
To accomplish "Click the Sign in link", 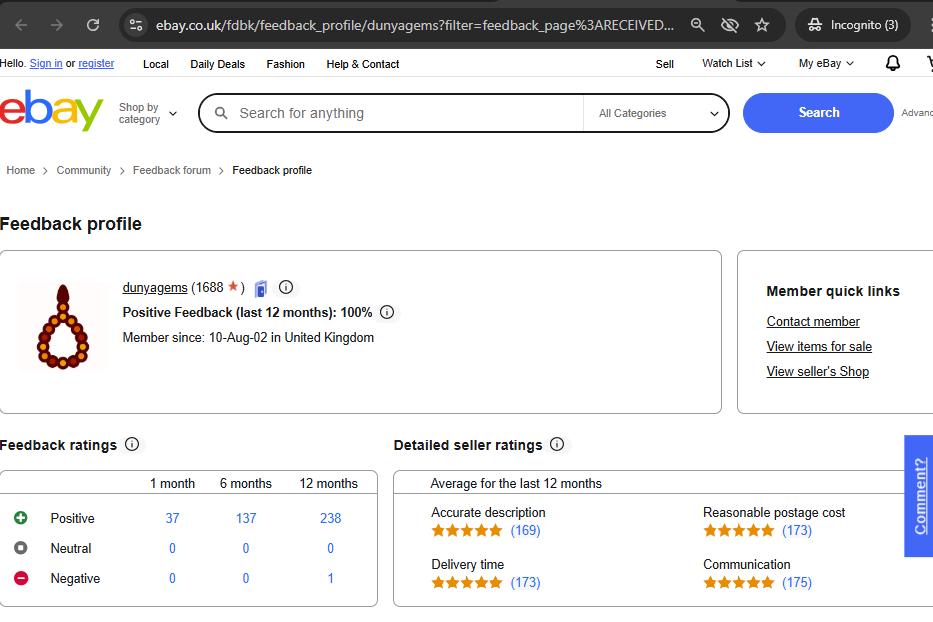I will click(46, 63).
